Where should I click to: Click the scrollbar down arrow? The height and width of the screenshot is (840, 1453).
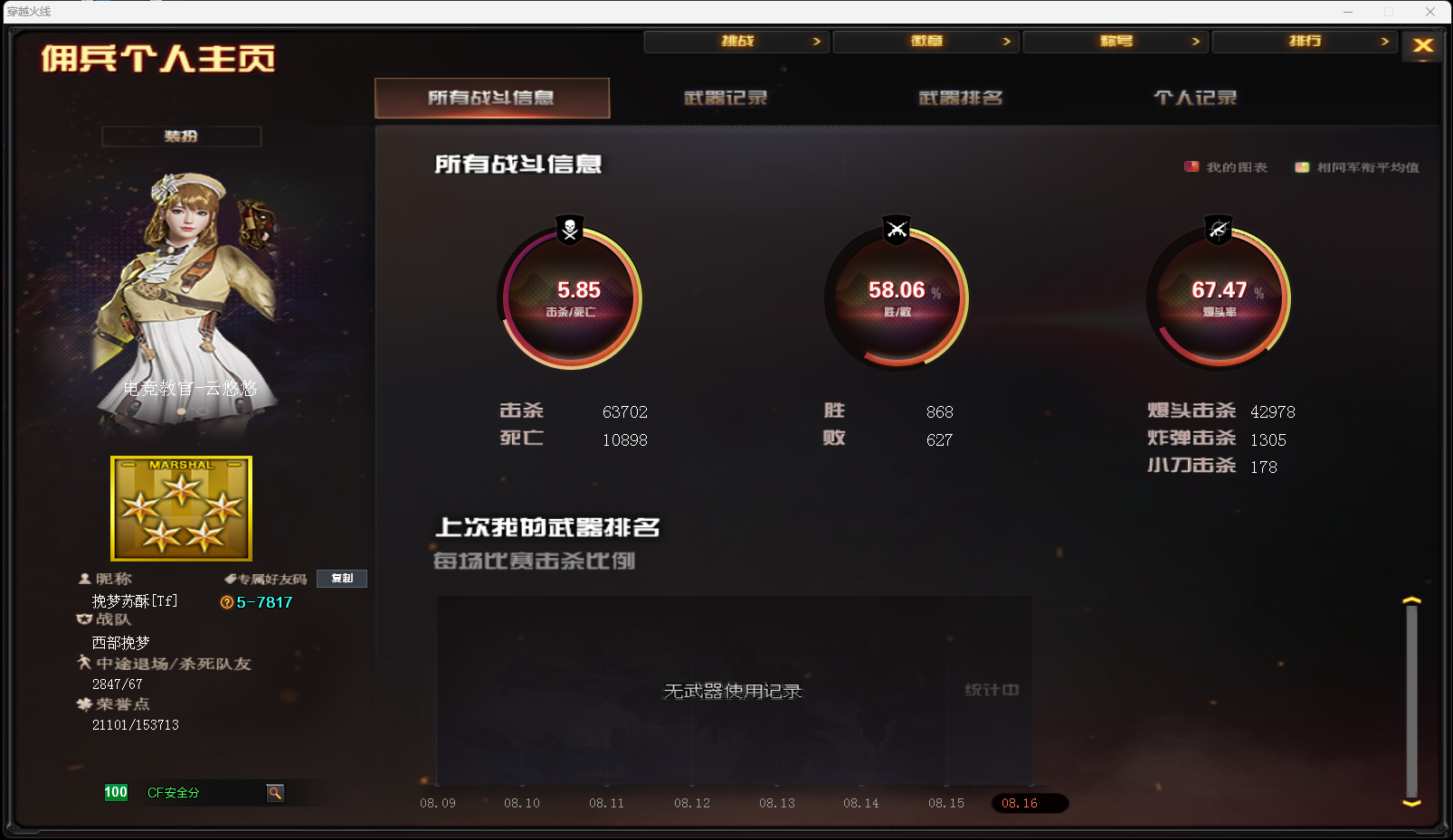click(x=1411, y=803)
